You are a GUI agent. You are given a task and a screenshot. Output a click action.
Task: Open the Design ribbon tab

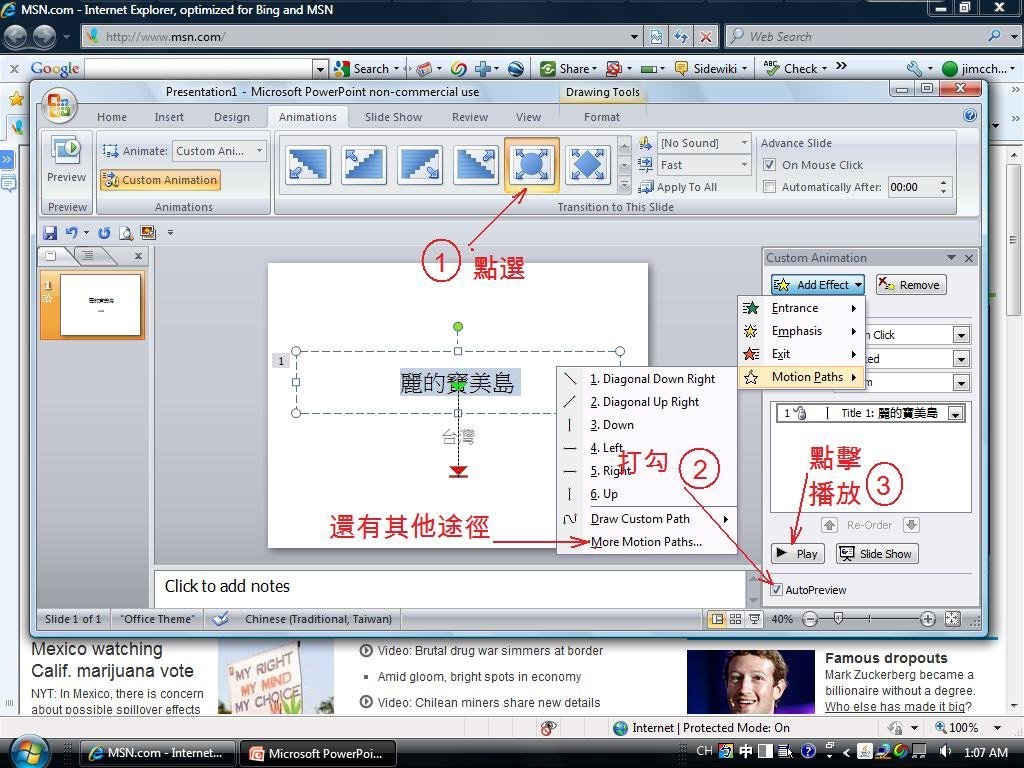click(x=232, y=117)
